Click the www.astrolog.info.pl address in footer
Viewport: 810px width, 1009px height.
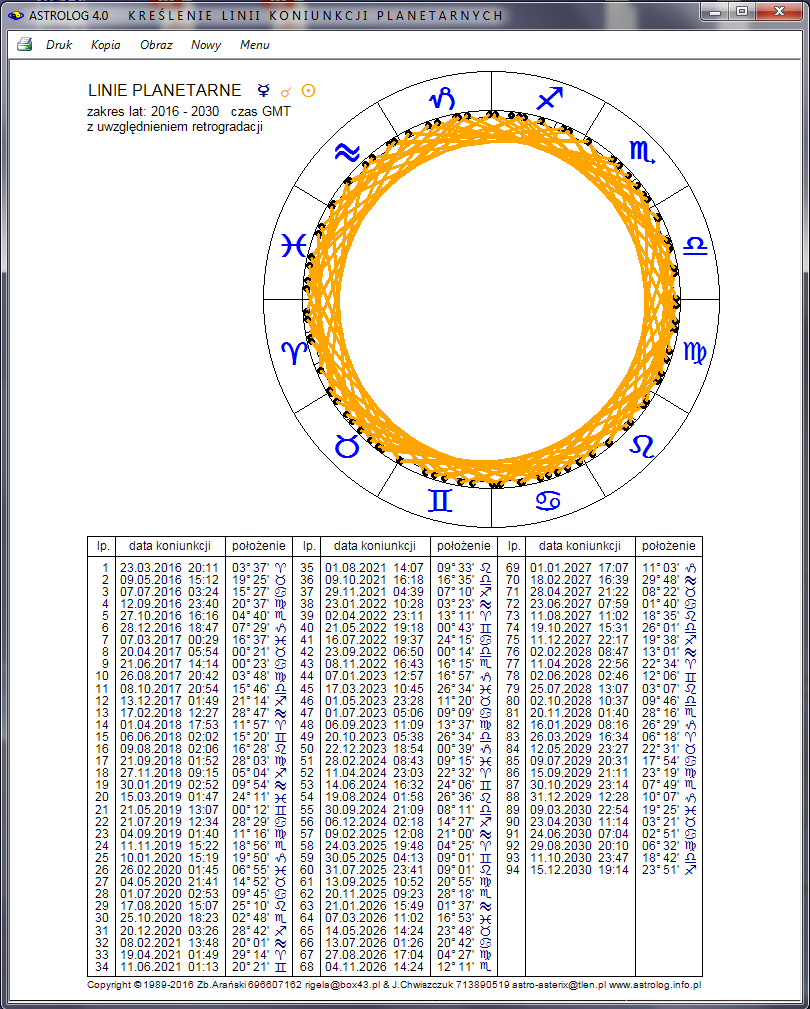[655, 985]
